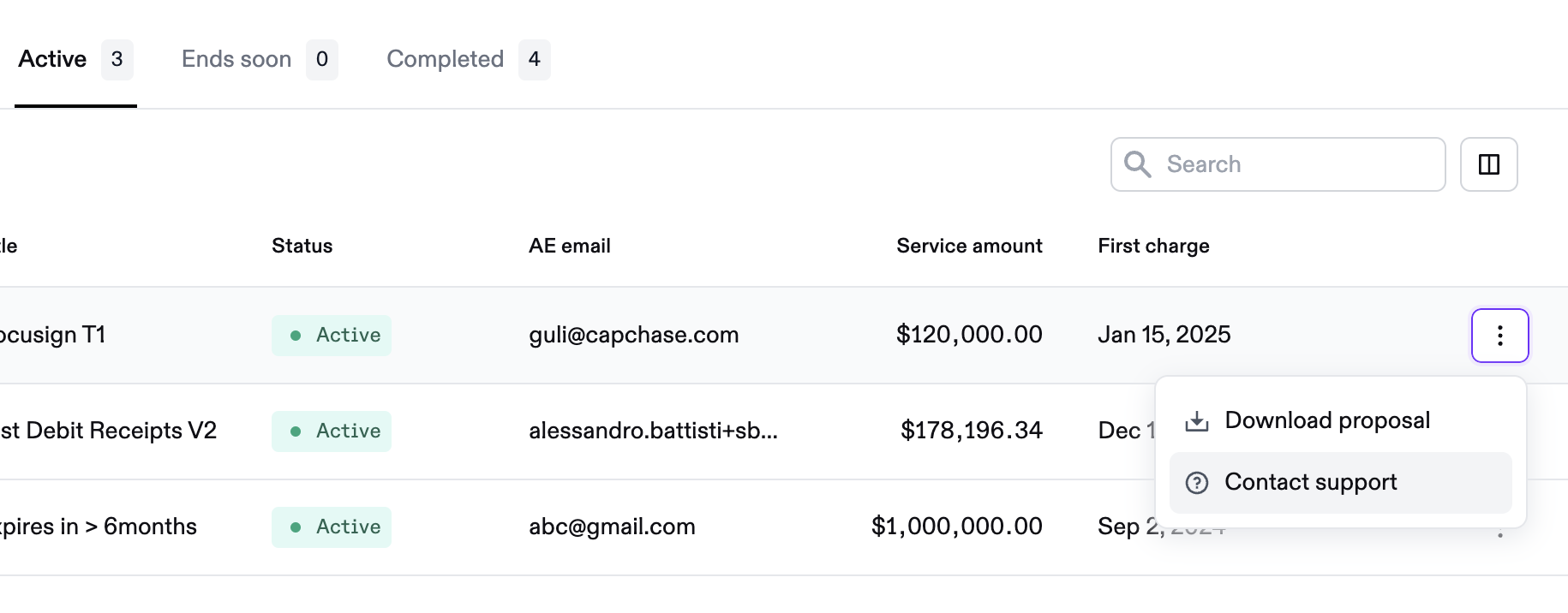Select the Active tab
This screenshot has width=1568, height=613.
[75, 59]
